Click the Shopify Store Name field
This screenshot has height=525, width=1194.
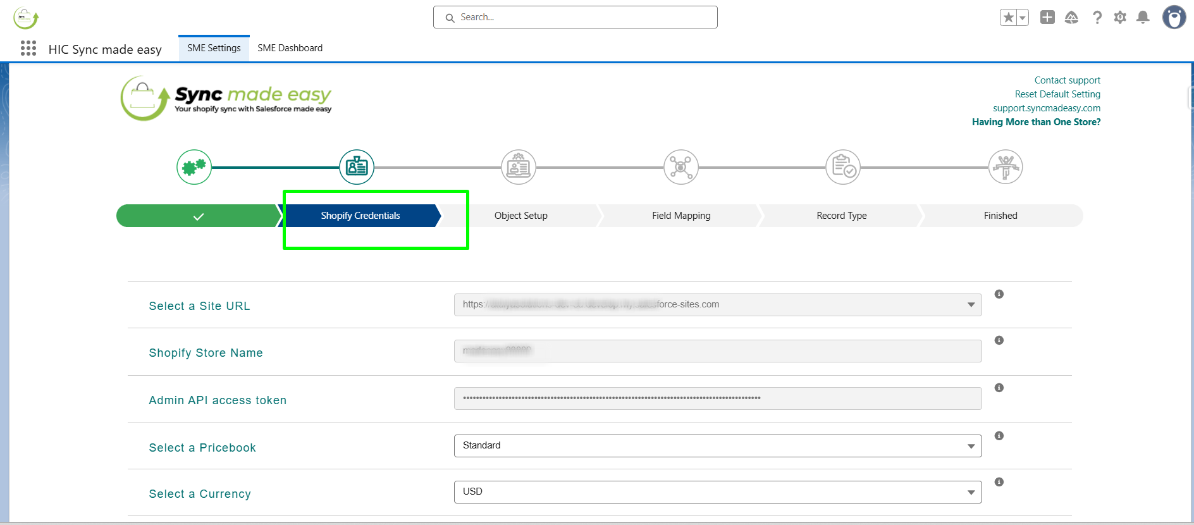pyautogui.click(x=717, y=351)
